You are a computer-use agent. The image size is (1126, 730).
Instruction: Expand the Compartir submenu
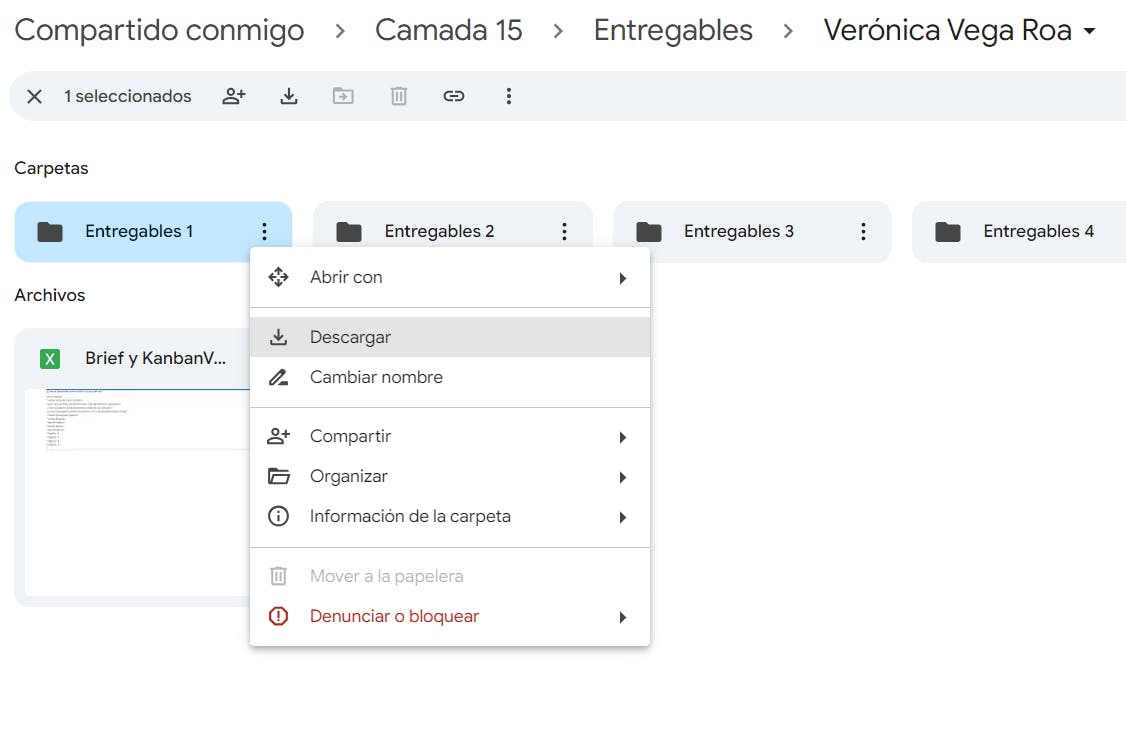[x=622, y=437]
